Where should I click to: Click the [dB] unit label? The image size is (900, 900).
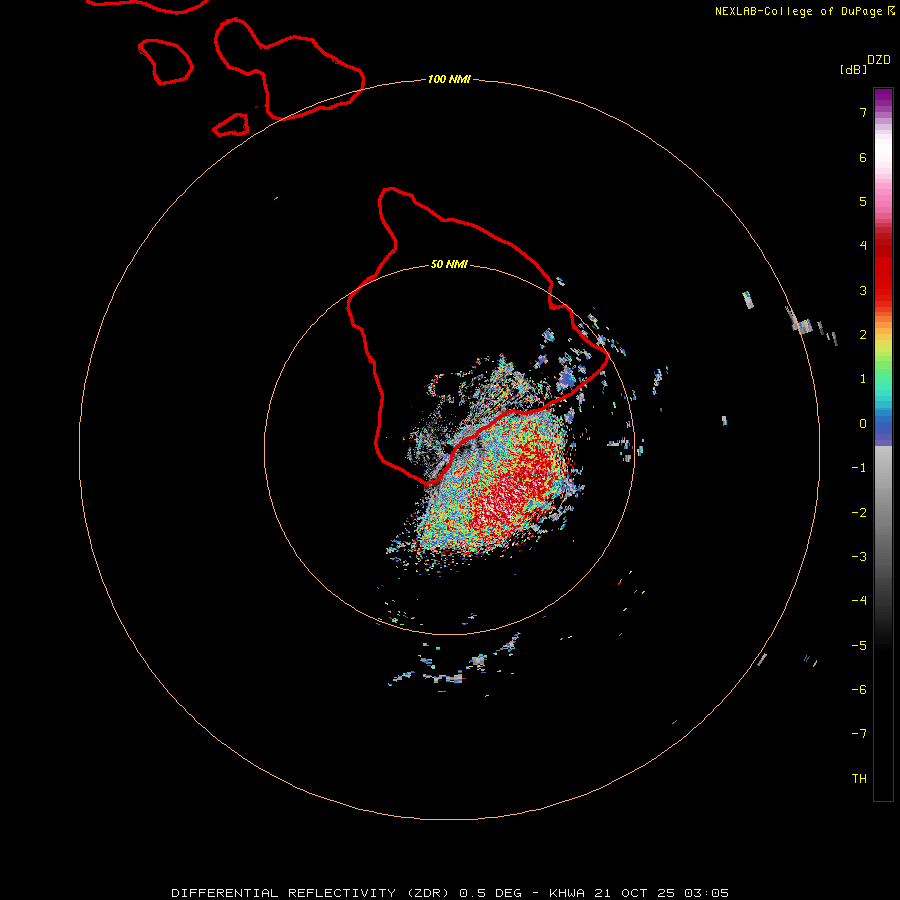click(854, 69)
